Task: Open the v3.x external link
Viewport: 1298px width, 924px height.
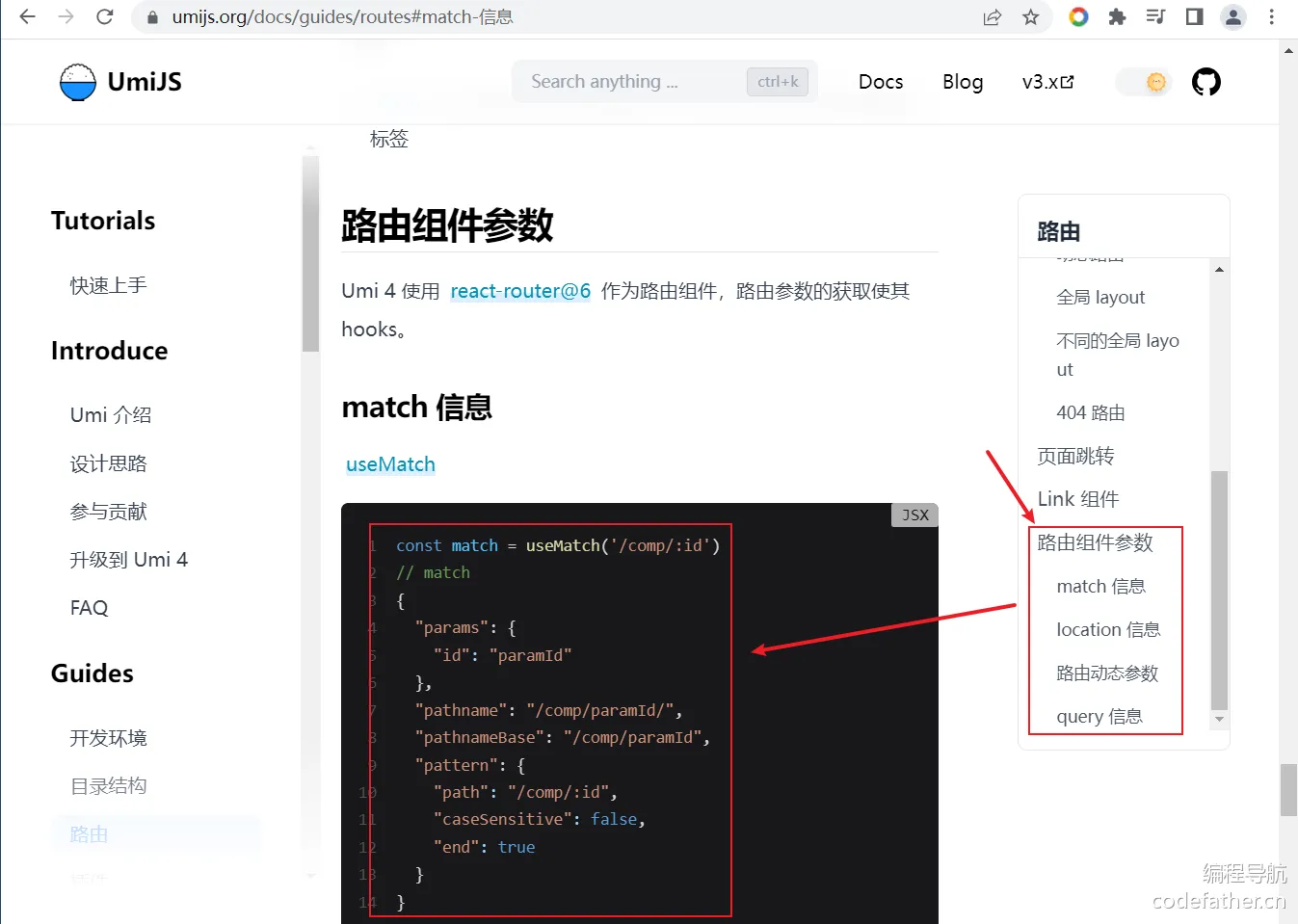Action: [1047, 82]
